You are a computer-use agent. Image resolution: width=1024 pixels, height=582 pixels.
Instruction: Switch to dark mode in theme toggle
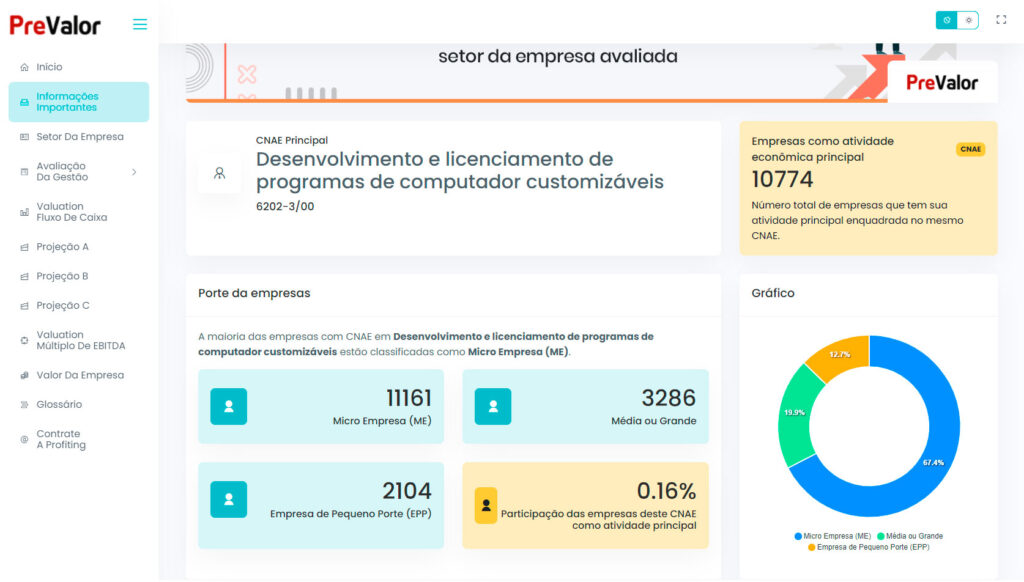[x=946, y=20]
